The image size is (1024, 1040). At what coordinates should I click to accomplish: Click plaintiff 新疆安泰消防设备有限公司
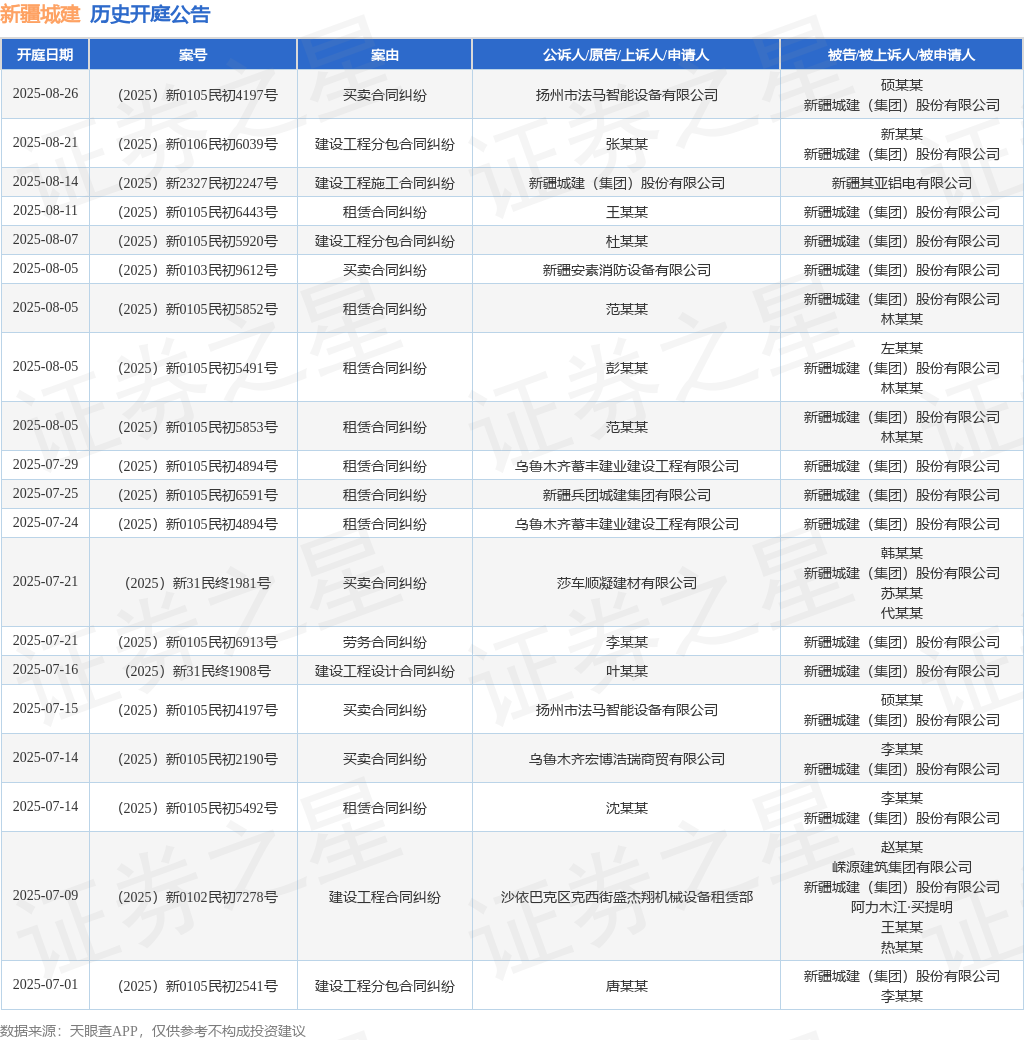coord(627,271)
